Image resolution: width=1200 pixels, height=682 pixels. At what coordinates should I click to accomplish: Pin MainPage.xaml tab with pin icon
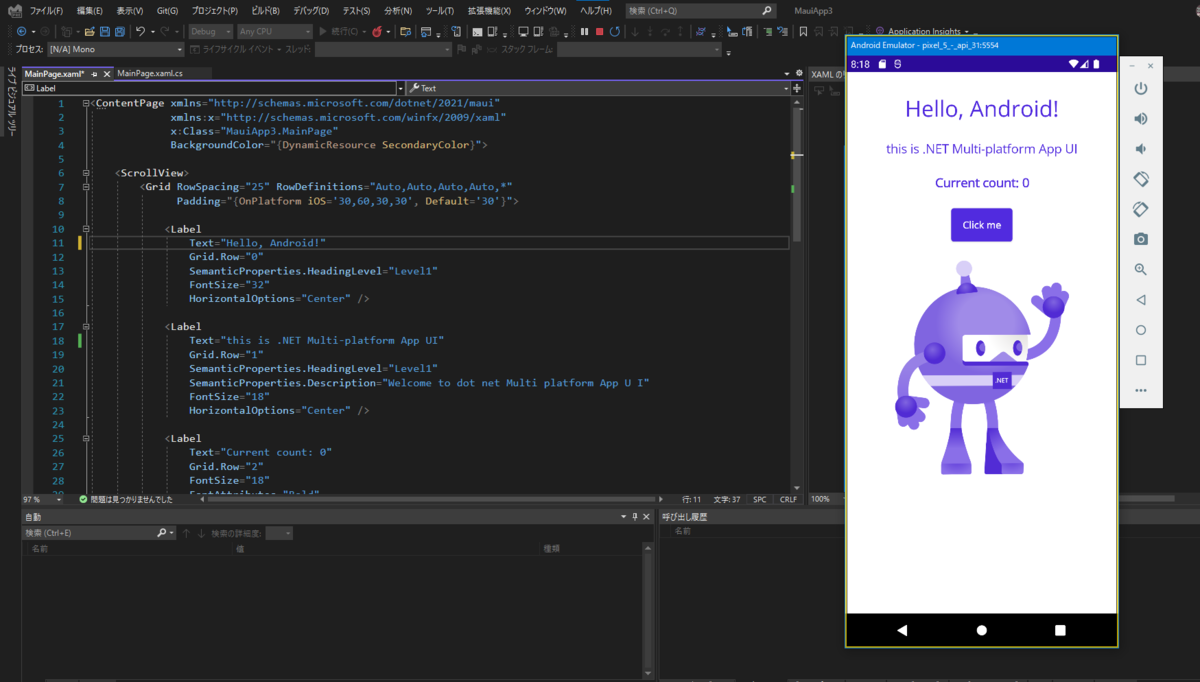[94, 74]
